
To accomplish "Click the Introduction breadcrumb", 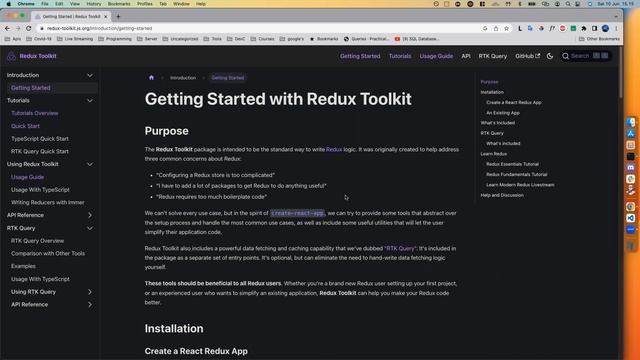I will click(183, 78).
